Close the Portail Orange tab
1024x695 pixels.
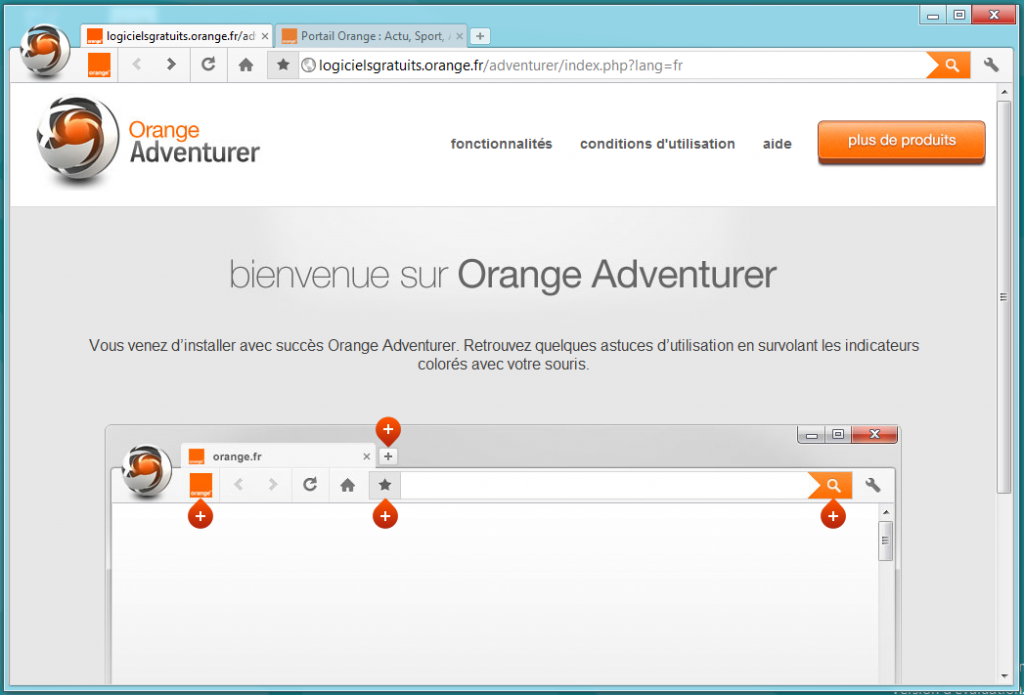pyautogui.click(x=459, y=37)
